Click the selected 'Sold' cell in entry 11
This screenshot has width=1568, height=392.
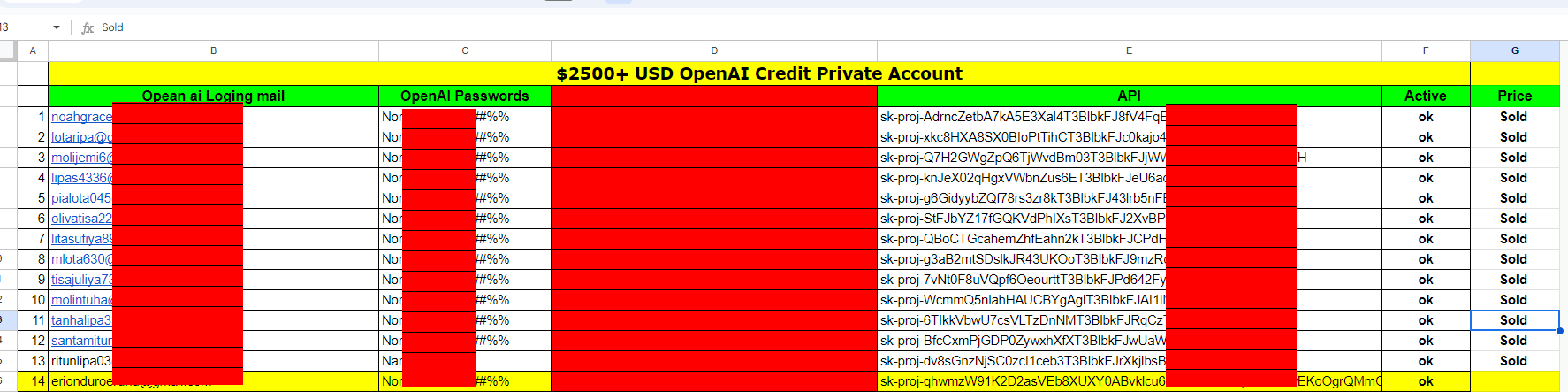pos(1515,320)
